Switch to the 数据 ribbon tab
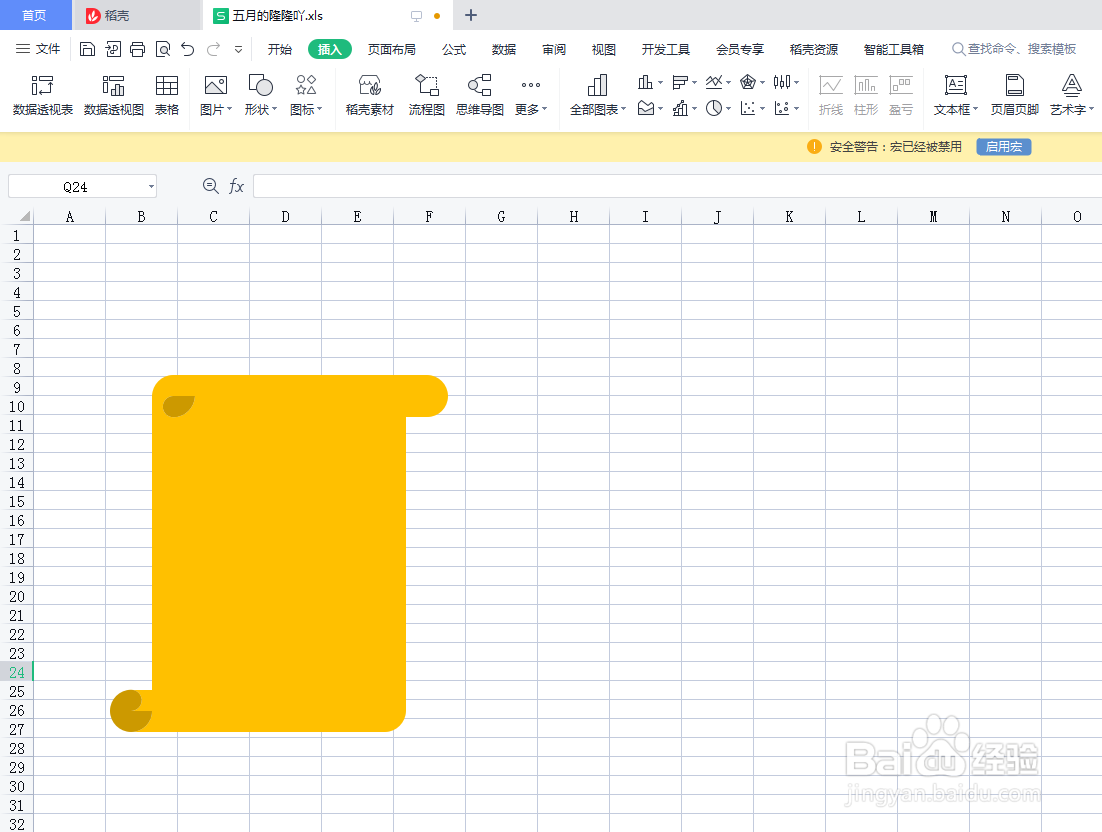Viewport: 1102px width, 832px height. 503,49
